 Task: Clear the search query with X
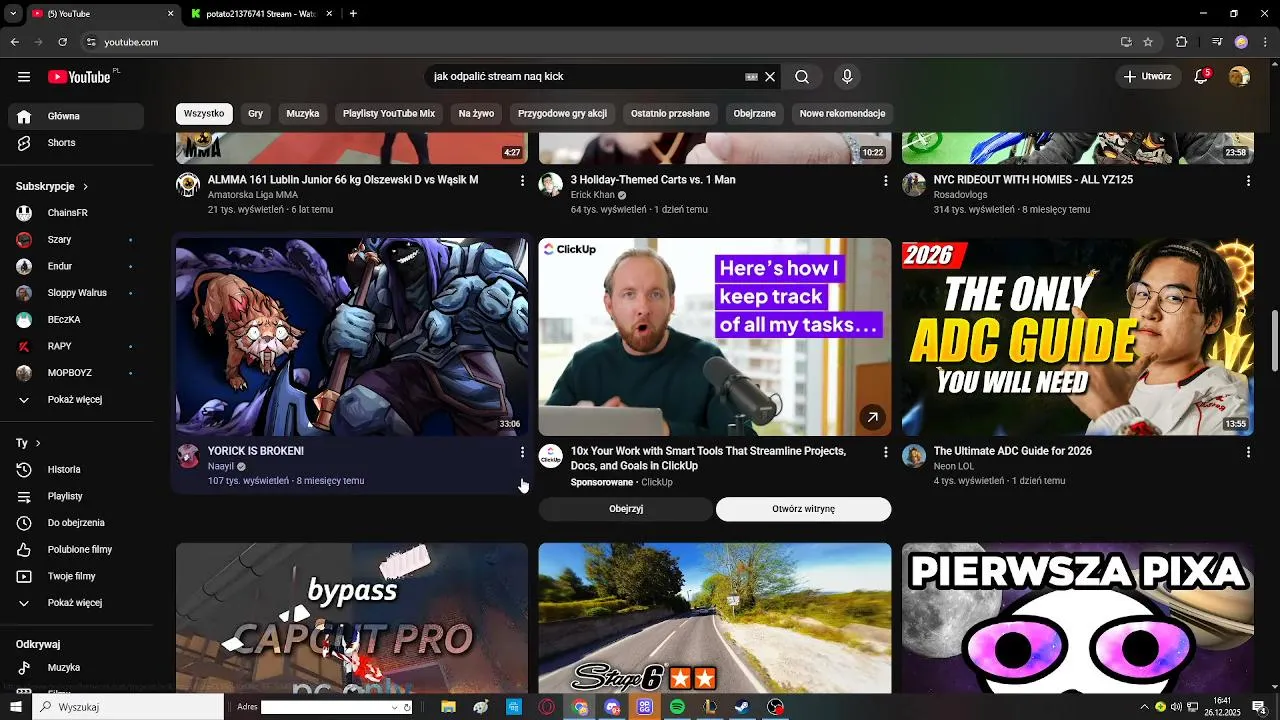pyautogui.click(x=770, y=77)
